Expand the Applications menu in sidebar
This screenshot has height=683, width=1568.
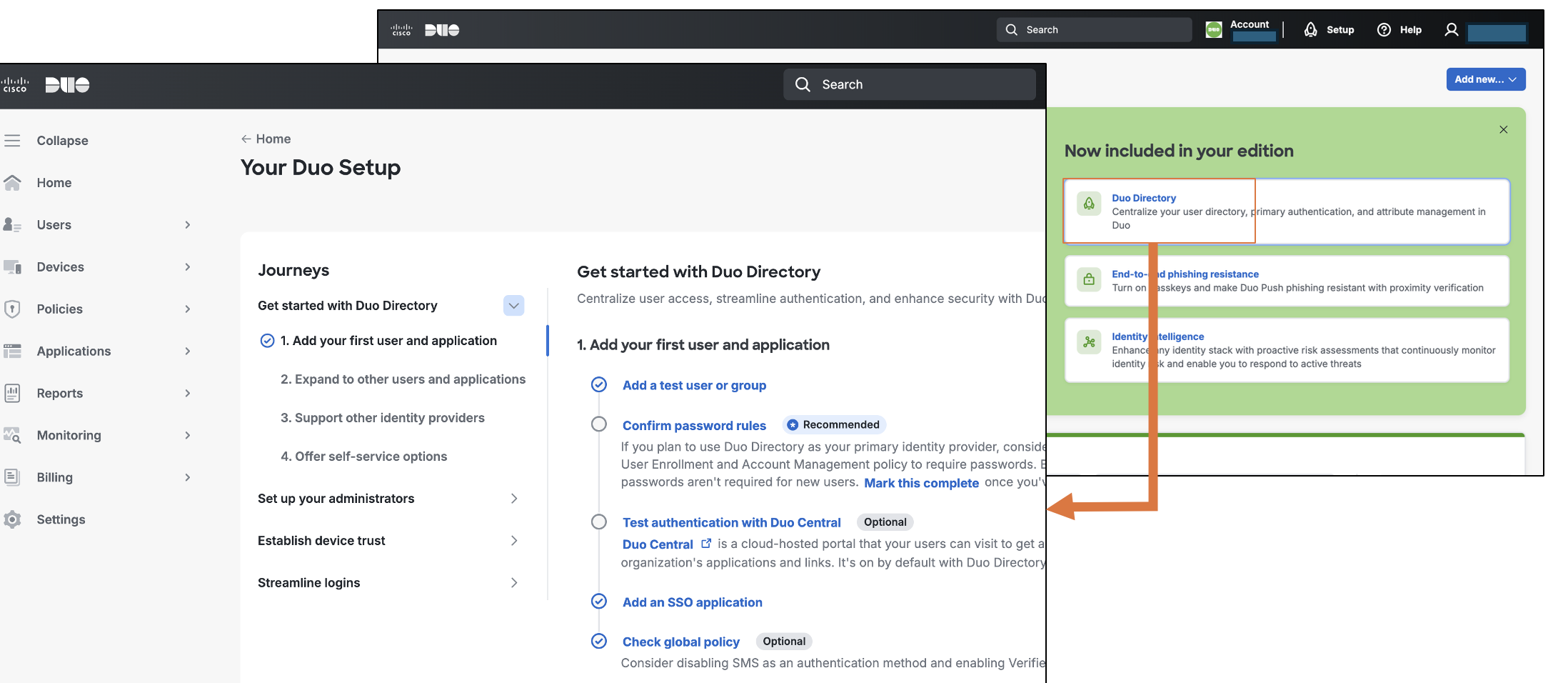coord(188,351)
